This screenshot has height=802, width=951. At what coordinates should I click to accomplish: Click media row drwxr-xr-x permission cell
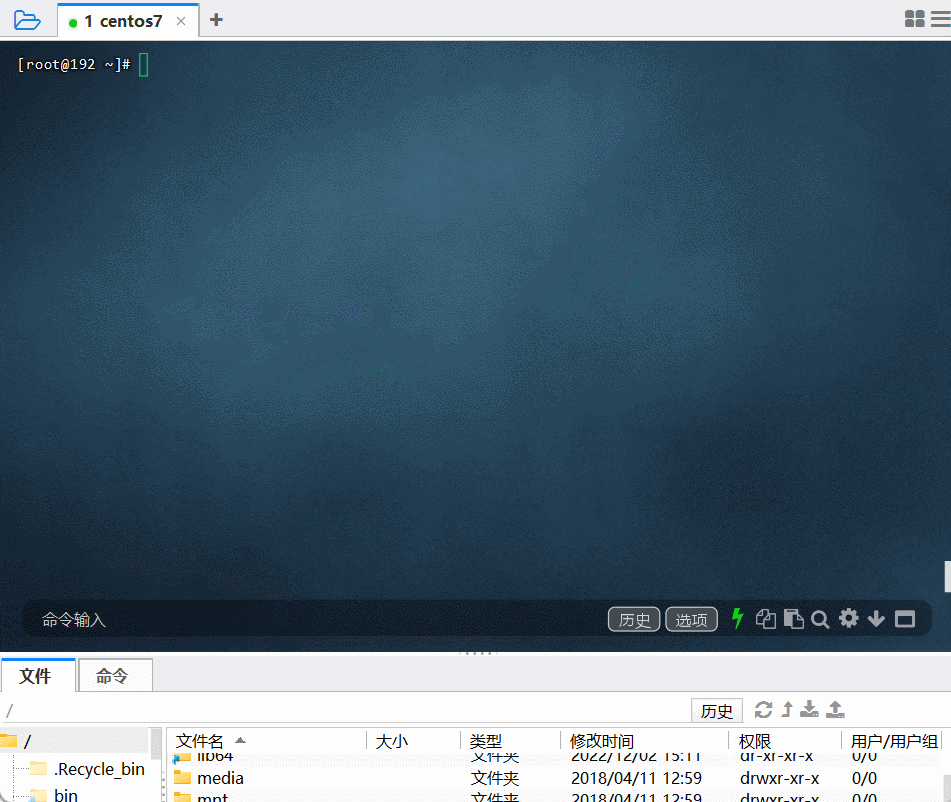[x=779, y=778]
